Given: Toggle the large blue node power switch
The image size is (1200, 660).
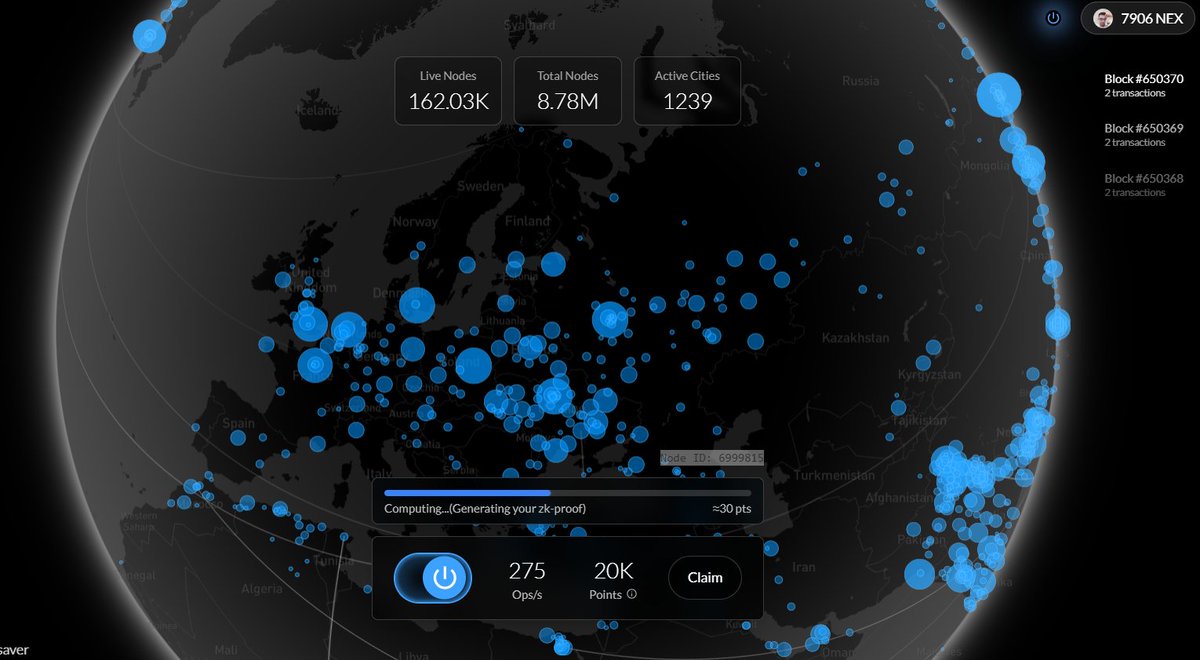Looking at the screenshot, I should pos(433,578).
